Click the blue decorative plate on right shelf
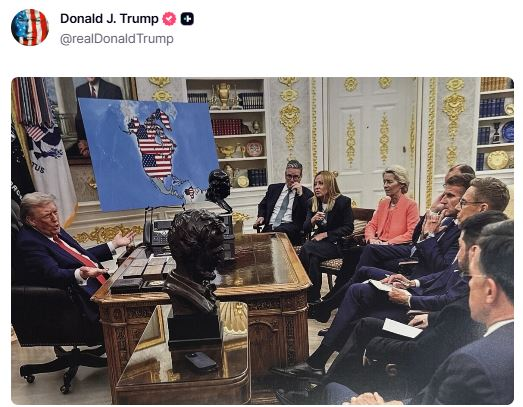The width and height of the screenshot is (523, 407). (508, 131)
